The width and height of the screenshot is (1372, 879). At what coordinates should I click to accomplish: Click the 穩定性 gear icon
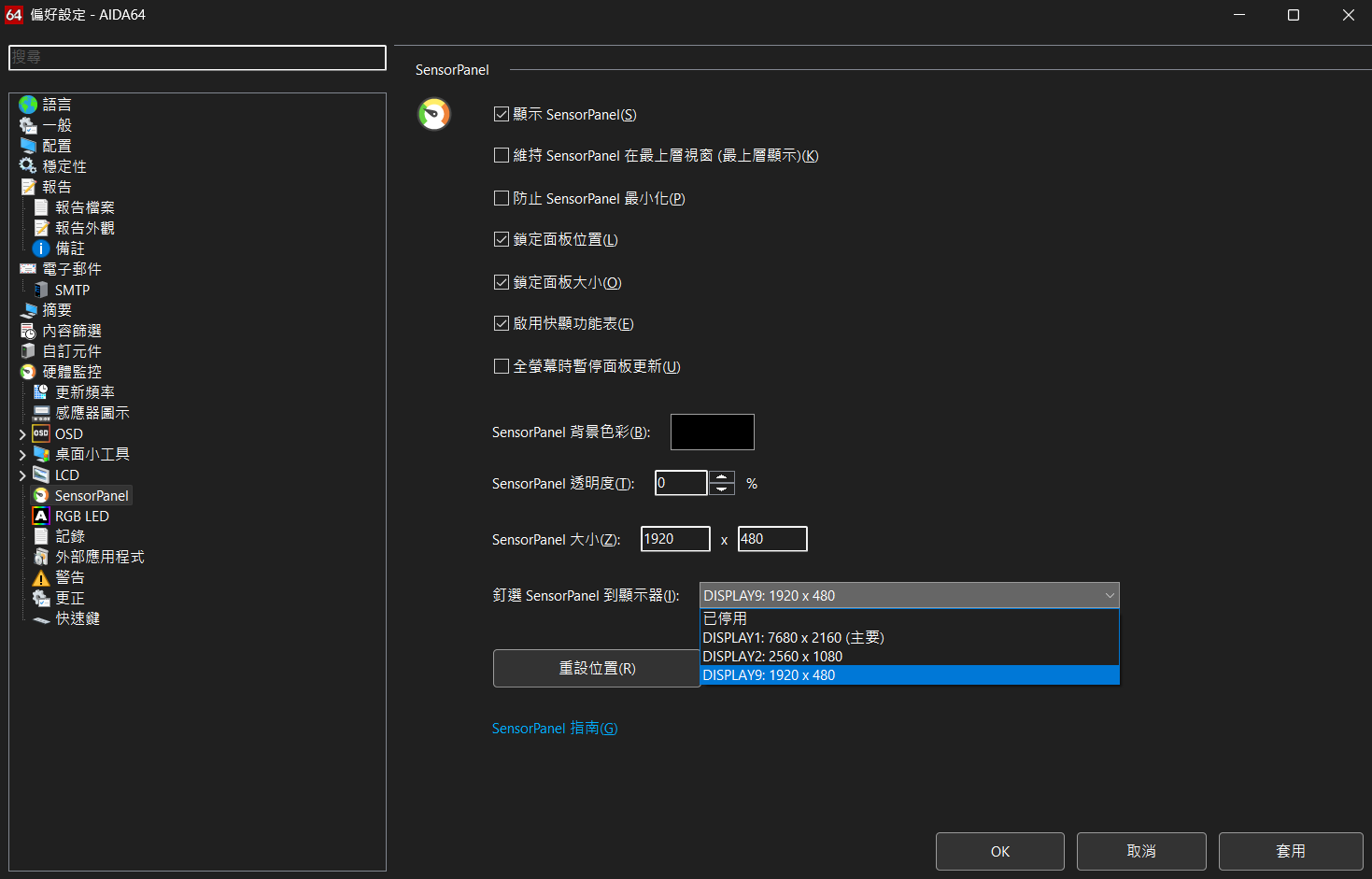pyautogui.click(x=28, y=166)
